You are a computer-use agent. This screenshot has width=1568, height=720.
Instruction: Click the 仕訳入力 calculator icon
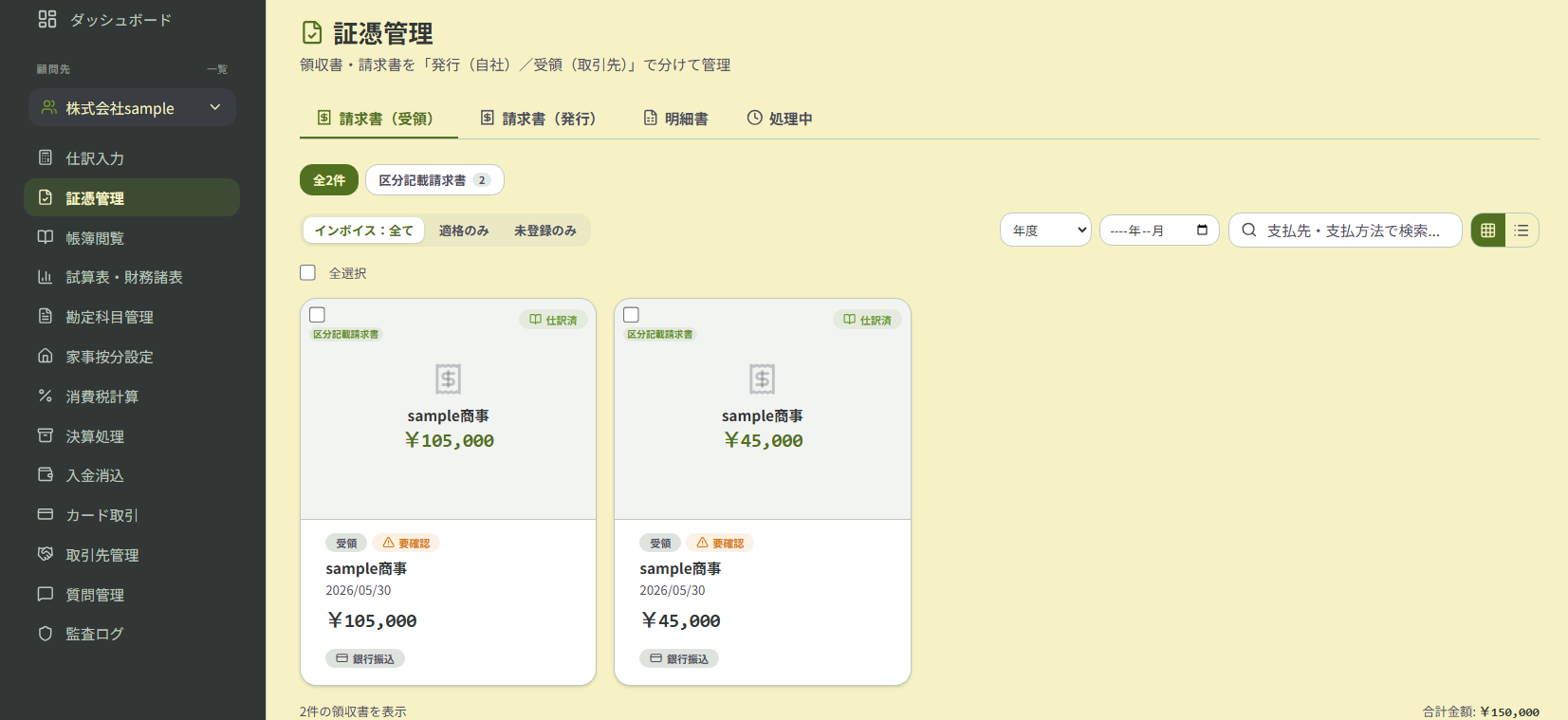46,157
